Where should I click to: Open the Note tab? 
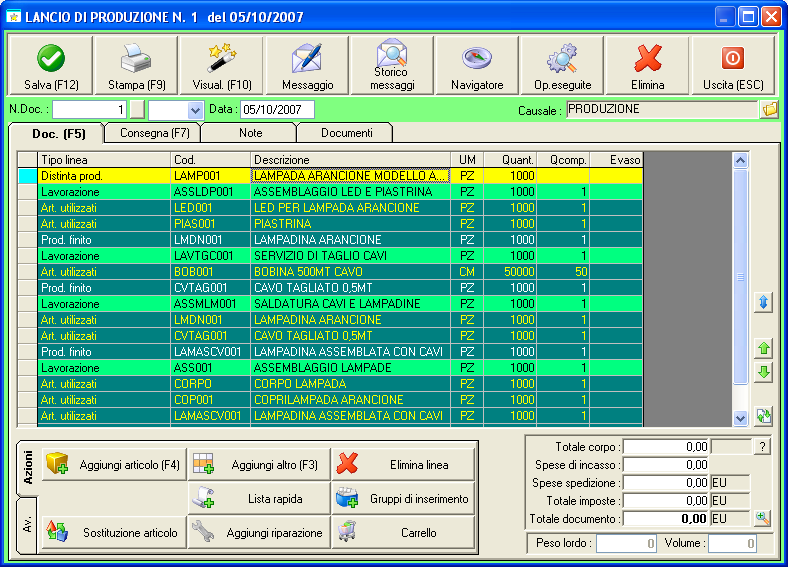tap(250, 133)
